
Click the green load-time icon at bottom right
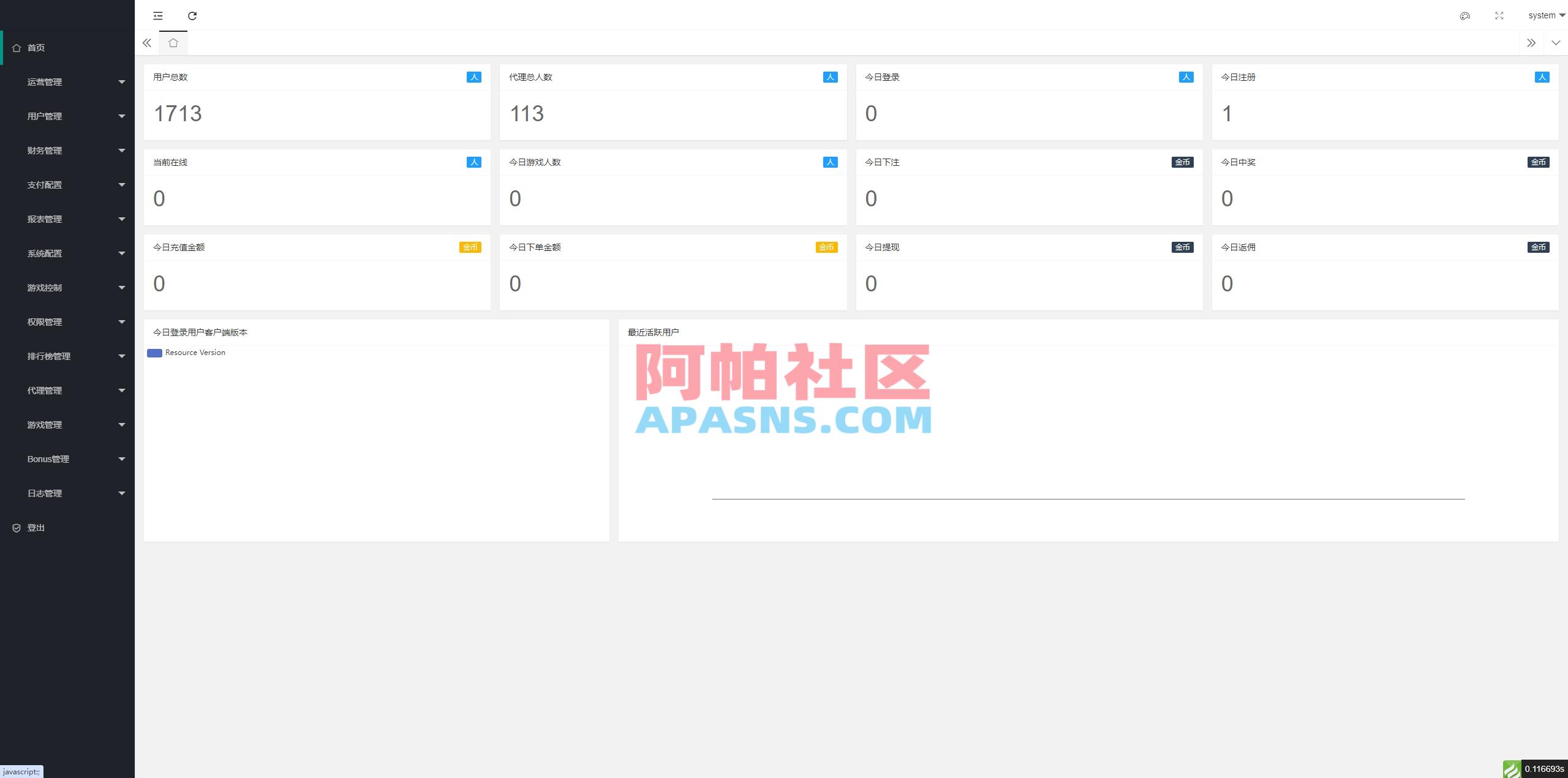click(x=1512, y=770)
